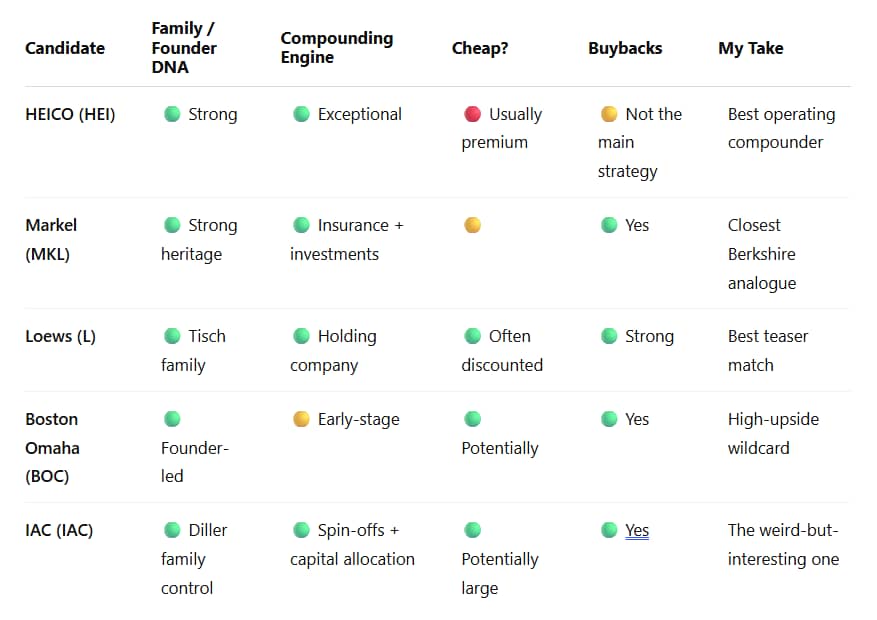Click the green circle above Founder-led
The image size is (877, 620).
coord(172,419)
